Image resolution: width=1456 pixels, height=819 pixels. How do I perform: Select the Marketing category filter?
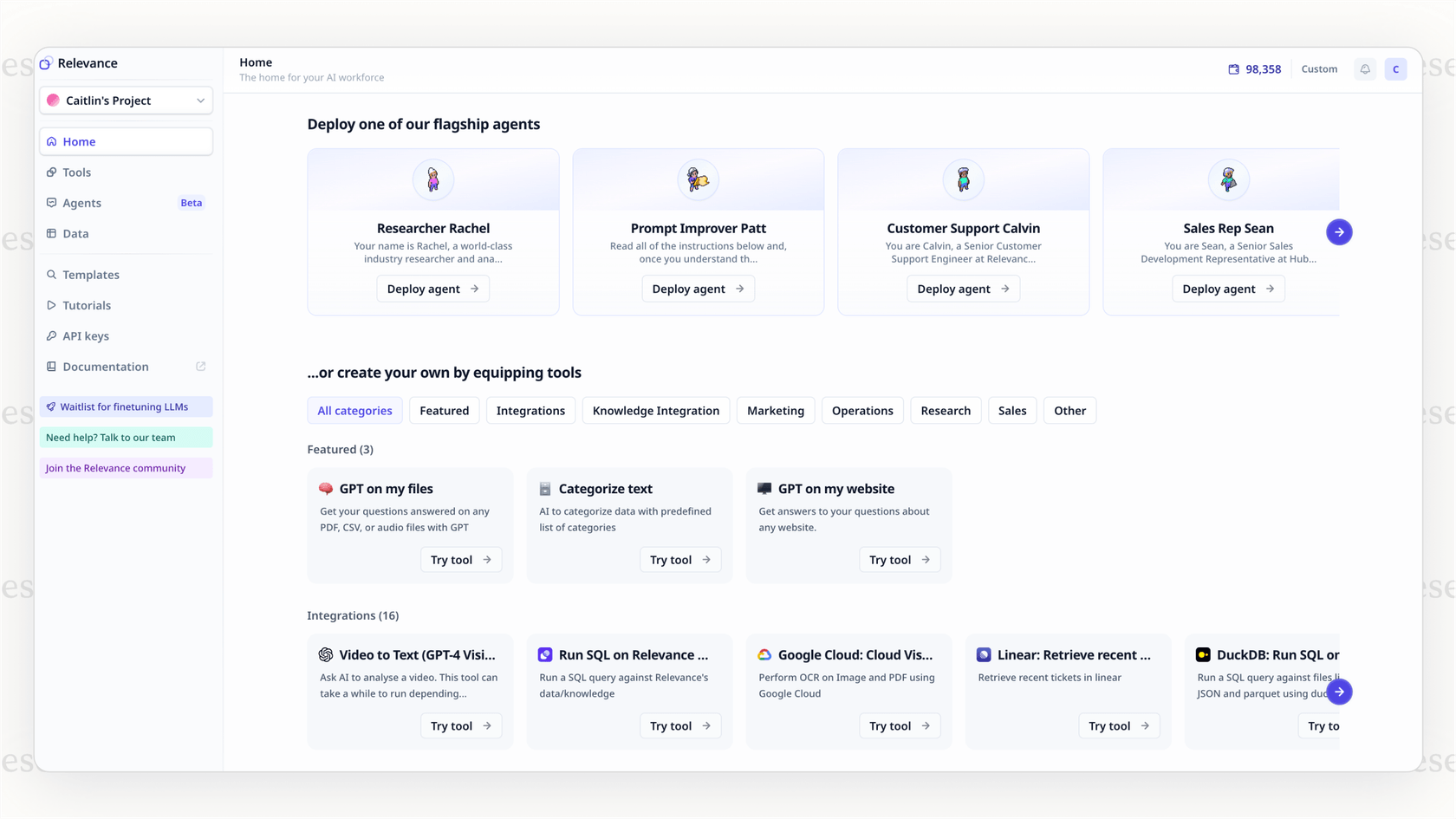point(775,410)
